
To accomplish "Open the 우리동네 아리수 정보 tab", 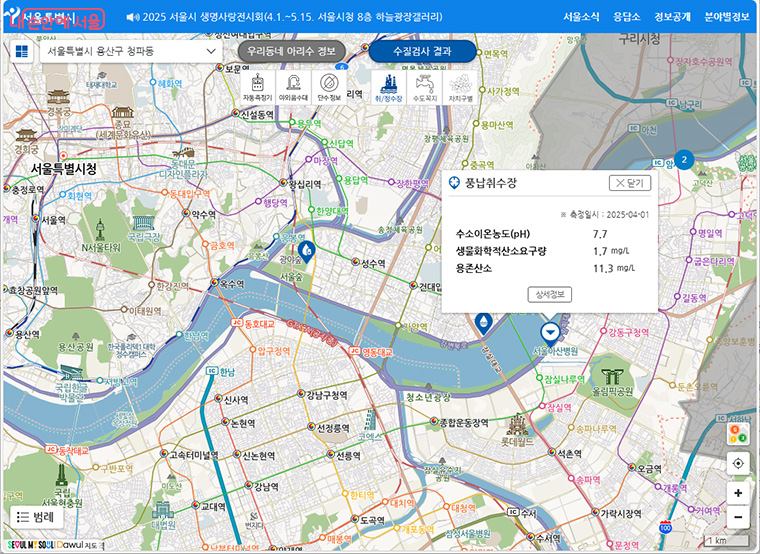I will coord(291,51).
